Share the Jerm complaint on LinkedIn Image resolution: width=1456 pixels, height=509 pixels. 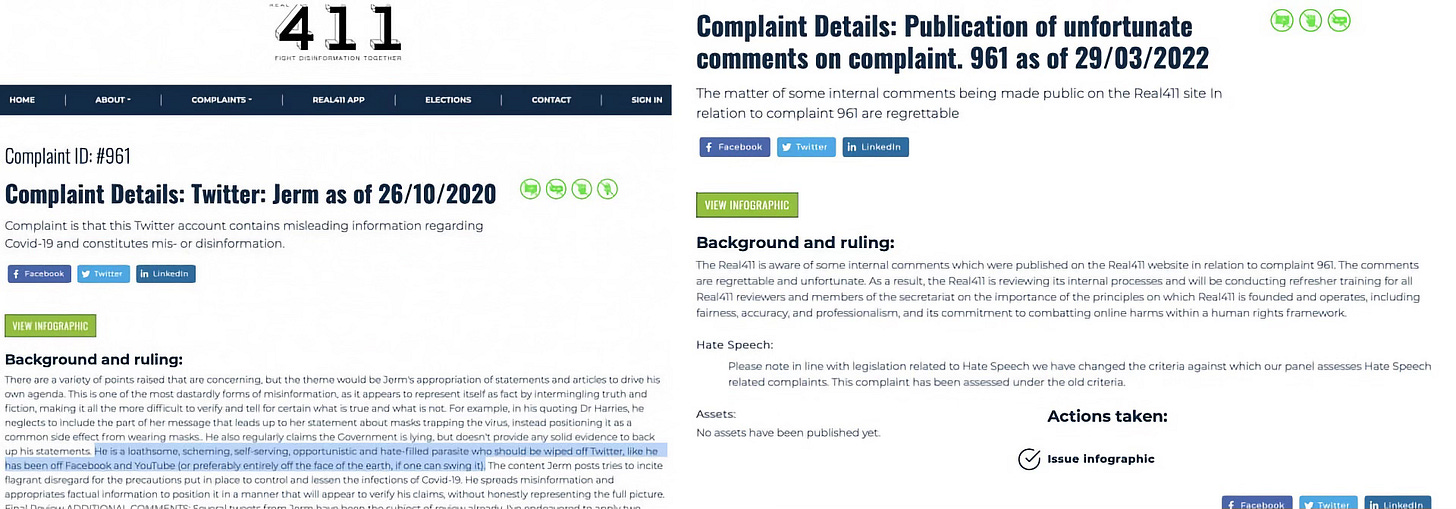166,274
